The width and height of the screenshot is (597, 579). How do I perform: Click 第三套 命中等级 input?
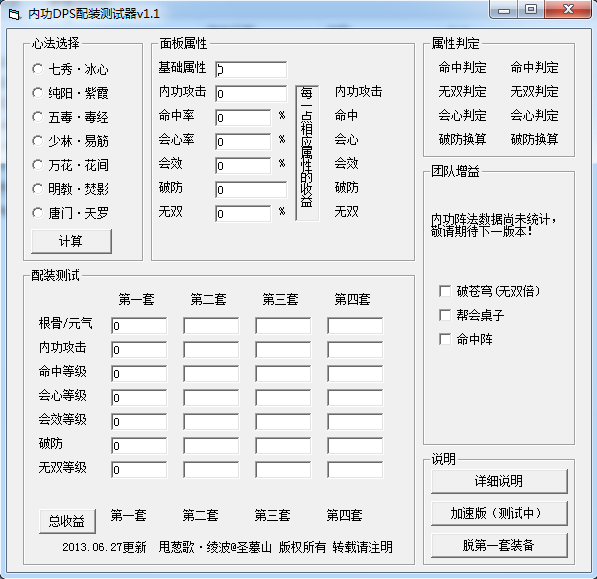click(x=283, y=374)
